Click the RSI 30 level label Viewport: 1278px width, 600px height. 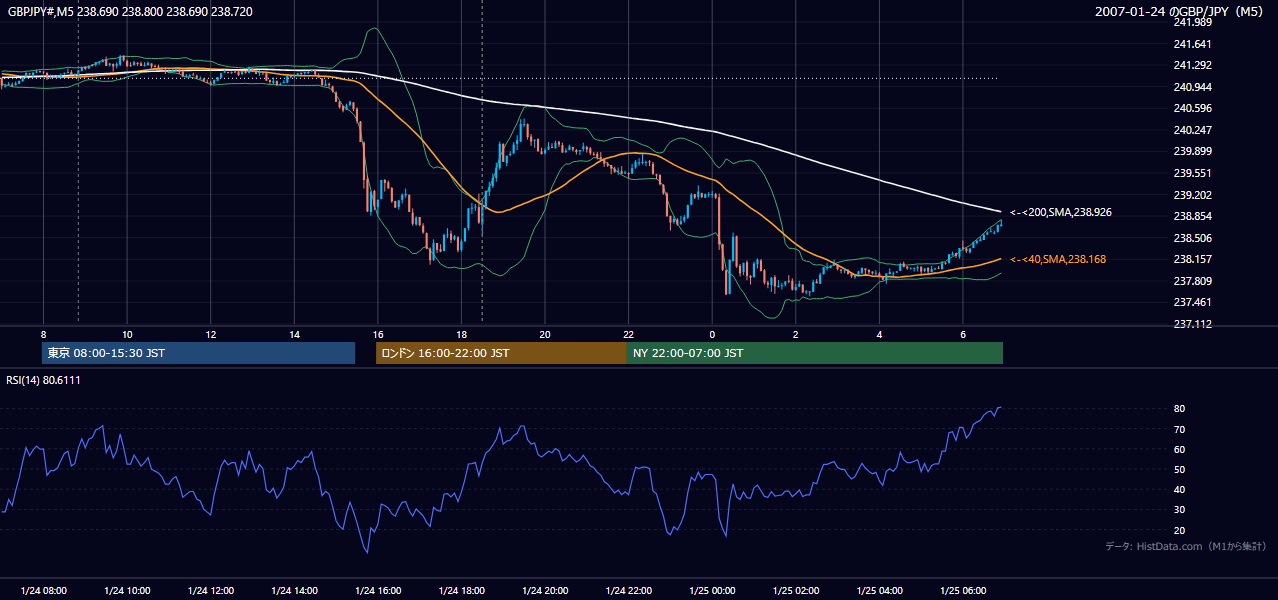tap(1180, 510)
